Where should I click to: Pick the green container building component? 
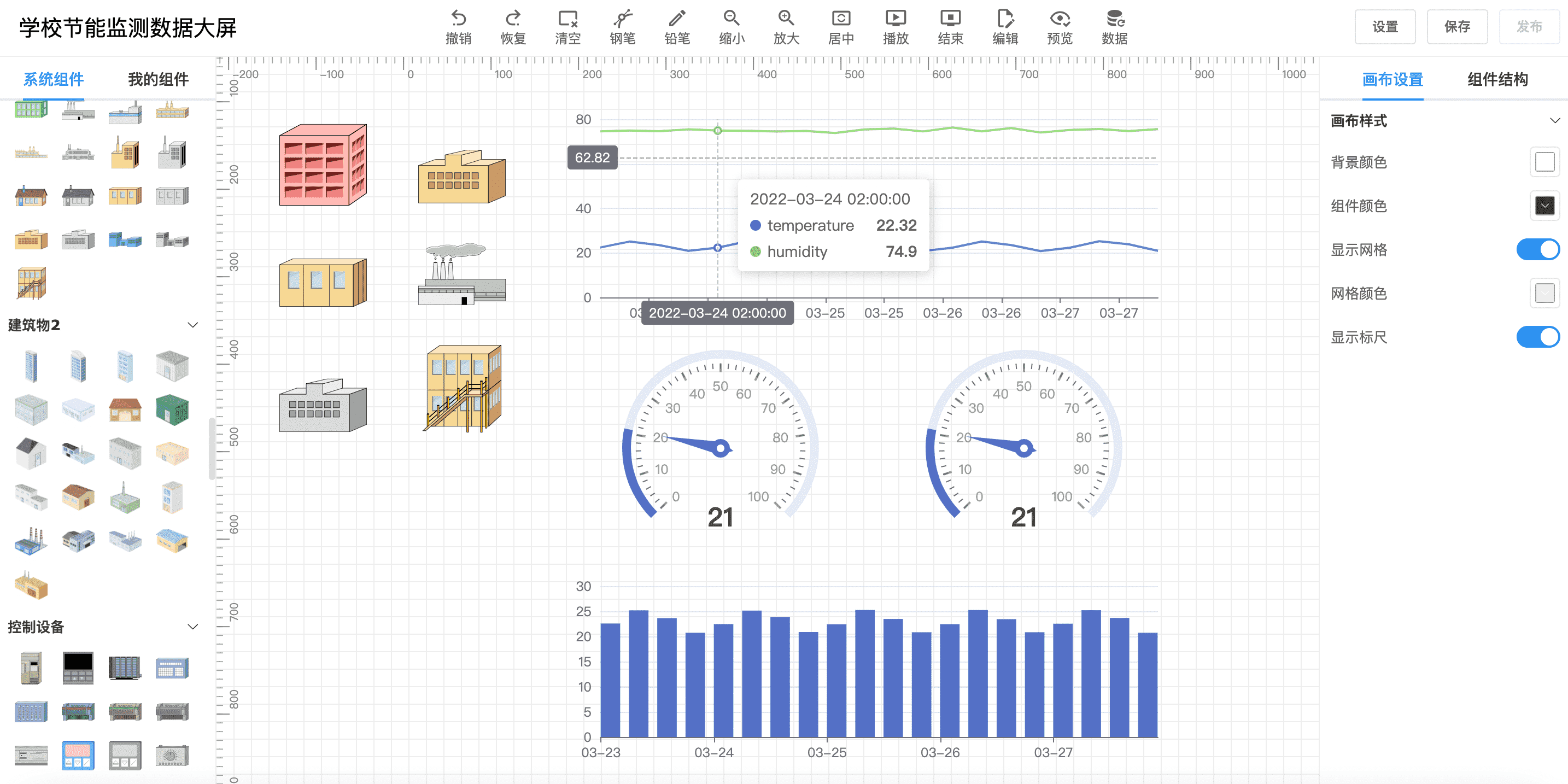172,409
